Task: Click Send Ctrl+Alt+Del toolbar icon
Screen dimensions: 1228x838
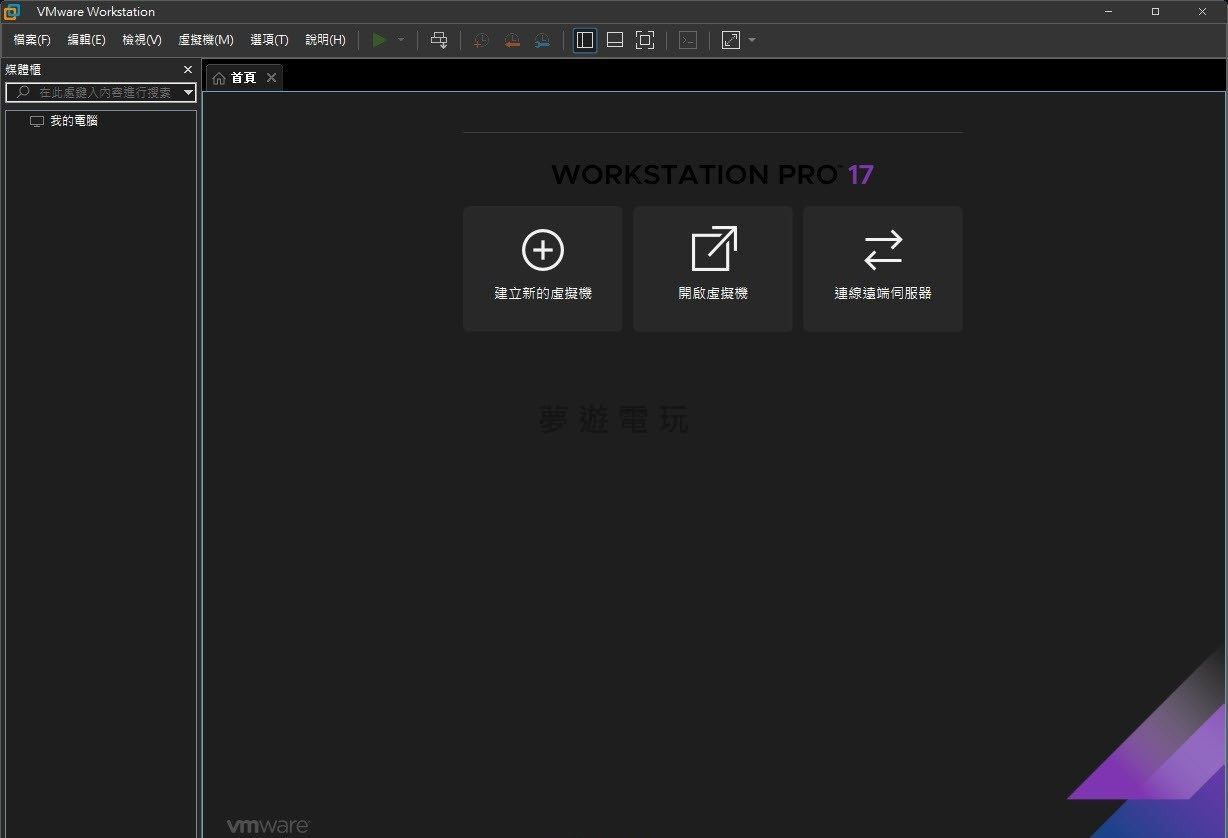Action: [x=439, y=40]
